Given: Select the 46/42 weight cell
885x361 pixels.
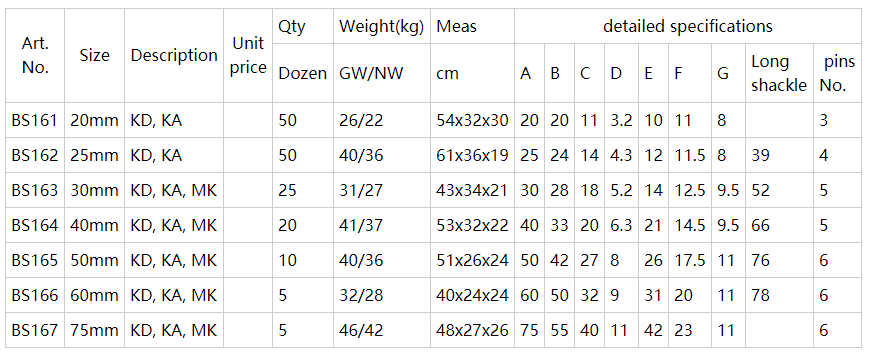Looking at the screenshot, I should point(382,330).
